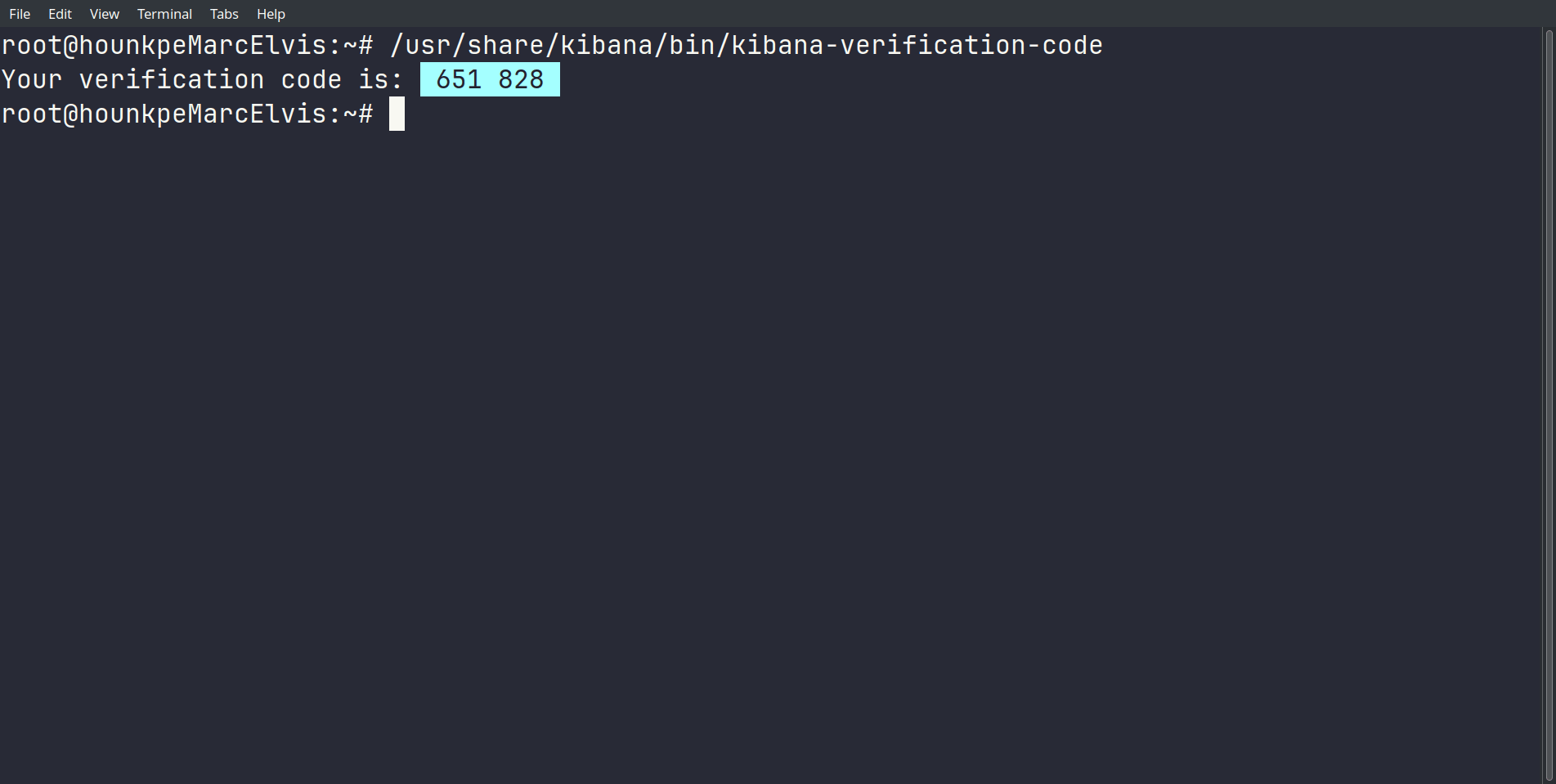The image size is (1556, 784).
Task: Click the vertical scrollbar on the right edge
Action: [x=1548, y=405]
